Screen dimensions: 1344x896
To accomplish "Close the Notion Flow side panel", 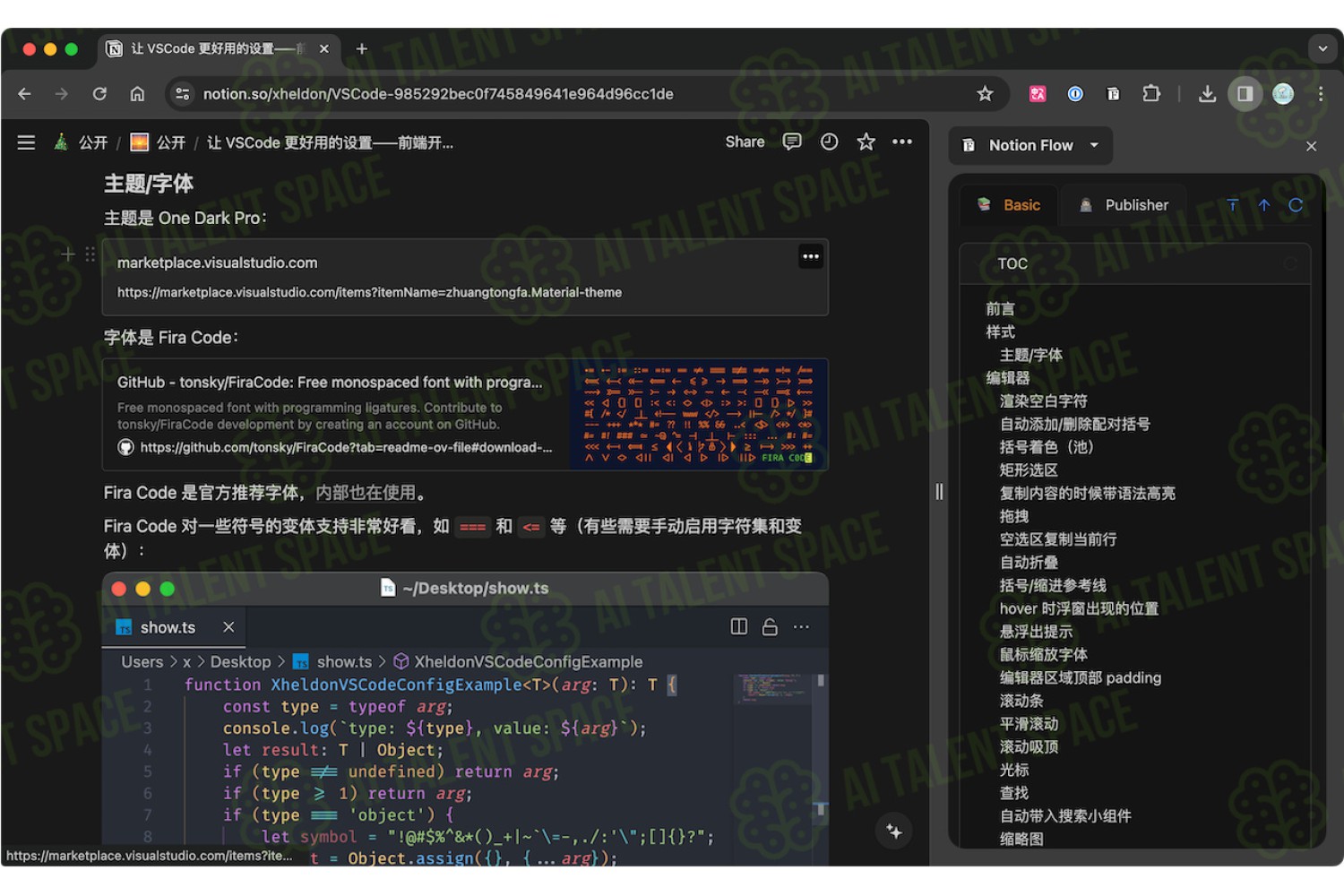I will click(1312, 146).
